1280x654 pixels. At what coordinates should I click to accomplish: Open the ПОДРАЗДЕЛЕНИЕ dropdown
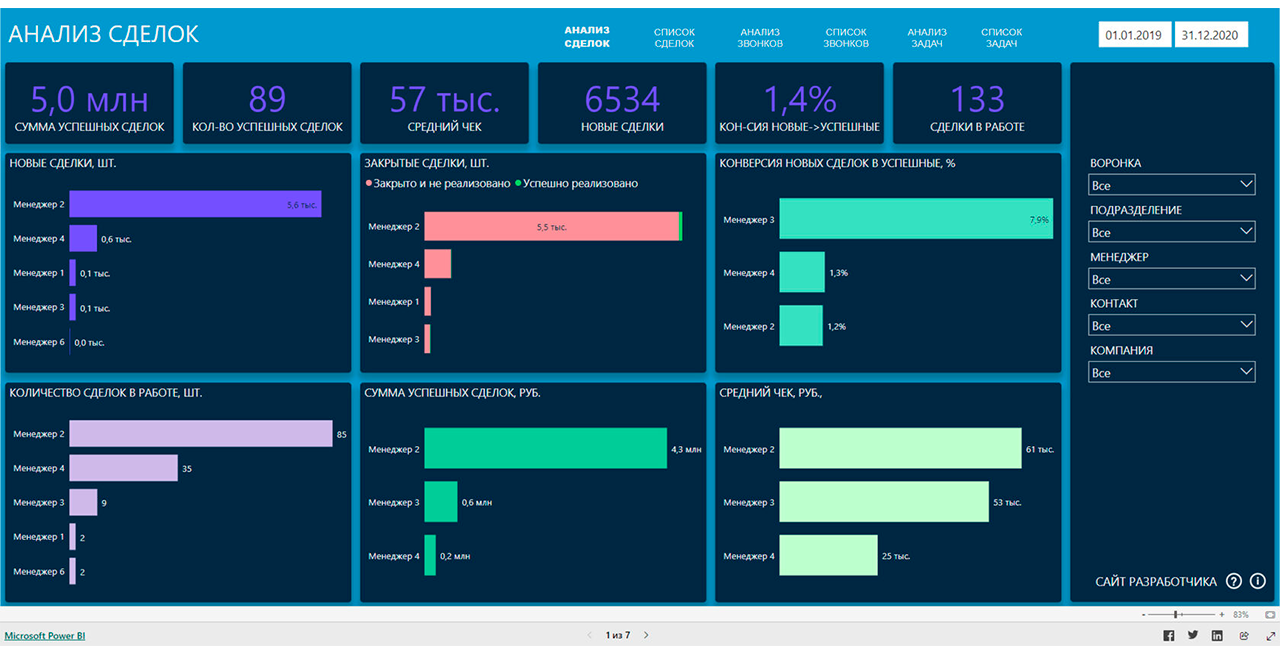pyautogui.click(x=1172, y=232)
